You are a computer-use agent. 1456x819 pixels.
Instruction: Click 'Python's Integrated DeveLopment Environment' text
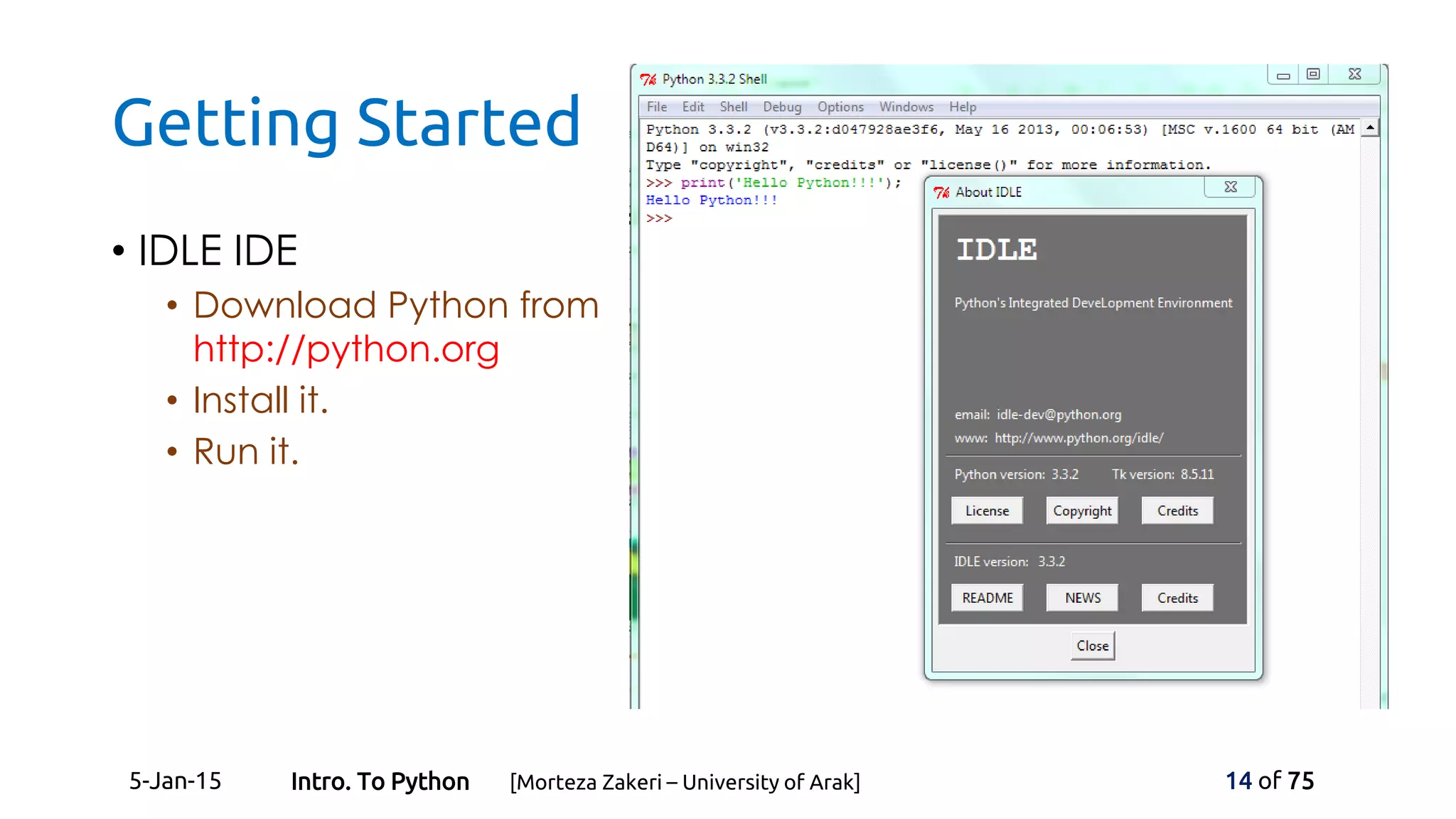(x=1093, y=303)
